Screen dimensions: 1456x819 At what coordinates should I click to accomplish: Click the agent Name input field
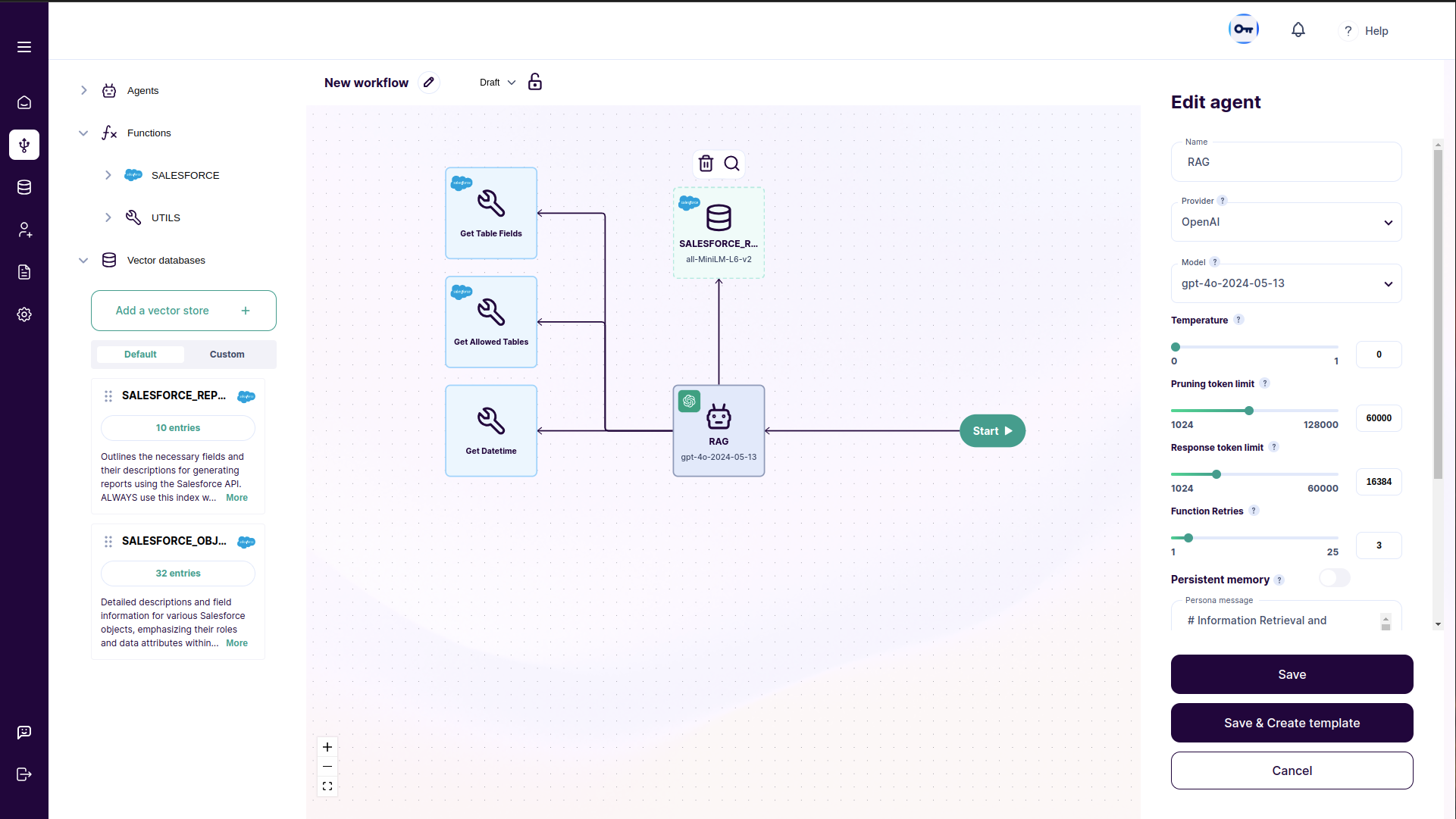coord(1286,162)
